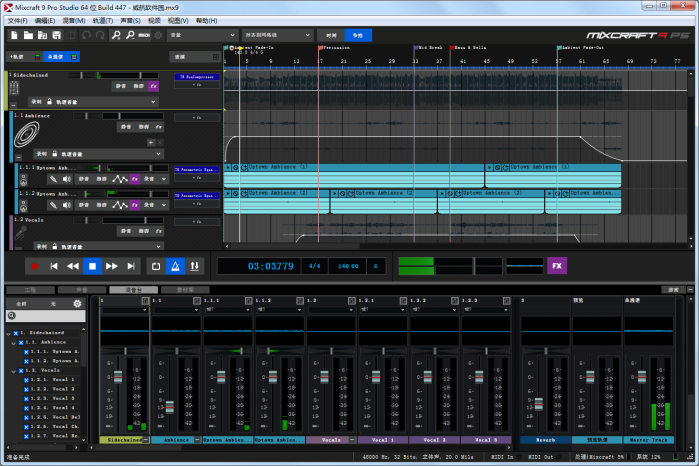Toggle checkbox for 1.2. Vocals in mixer list
Viewport: 699px width, 466px height.
(20, 370)
